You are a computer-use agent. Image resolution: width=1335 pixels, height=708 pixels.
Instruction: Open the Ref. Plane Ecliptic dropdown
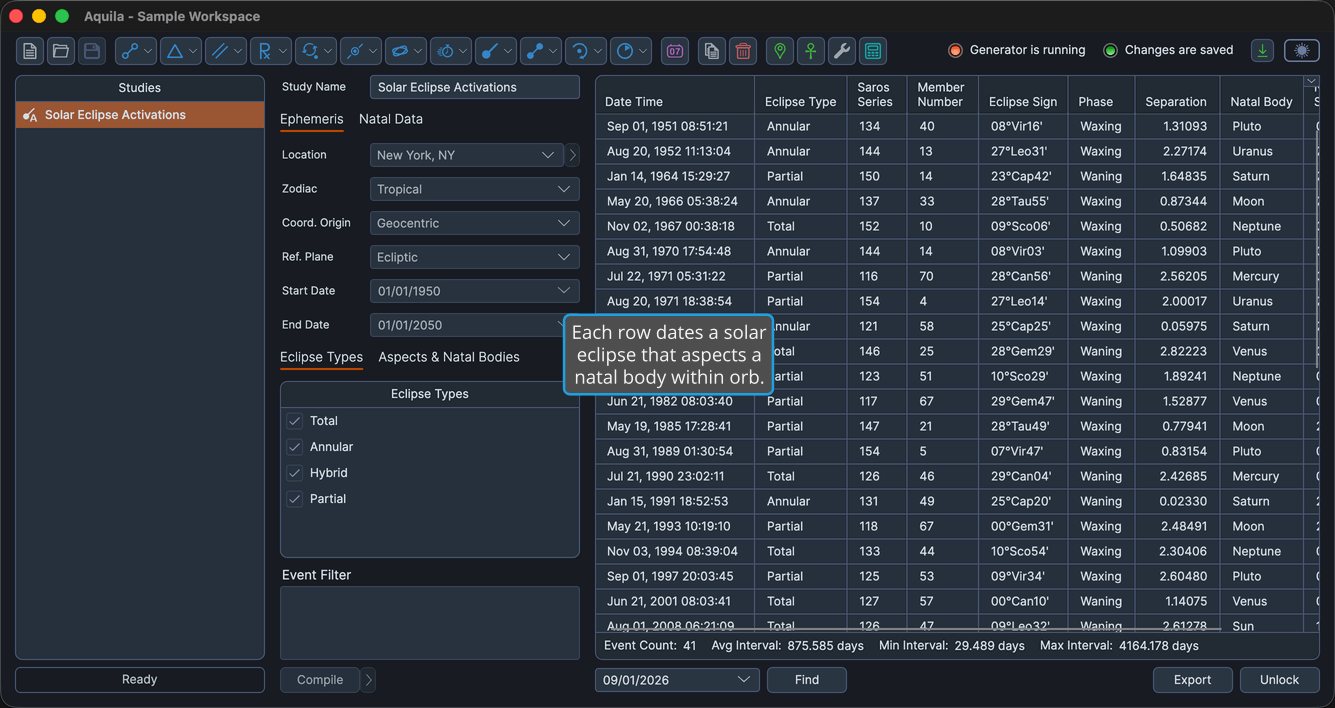(475, 257)
